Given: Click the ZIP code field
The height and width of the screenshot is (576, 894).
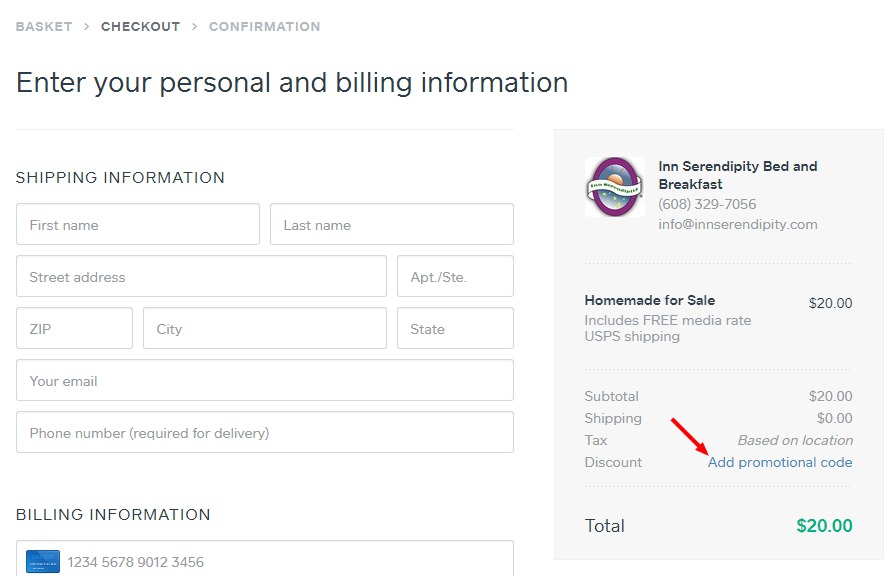Looking at the screenshot, I should [74, 328].
